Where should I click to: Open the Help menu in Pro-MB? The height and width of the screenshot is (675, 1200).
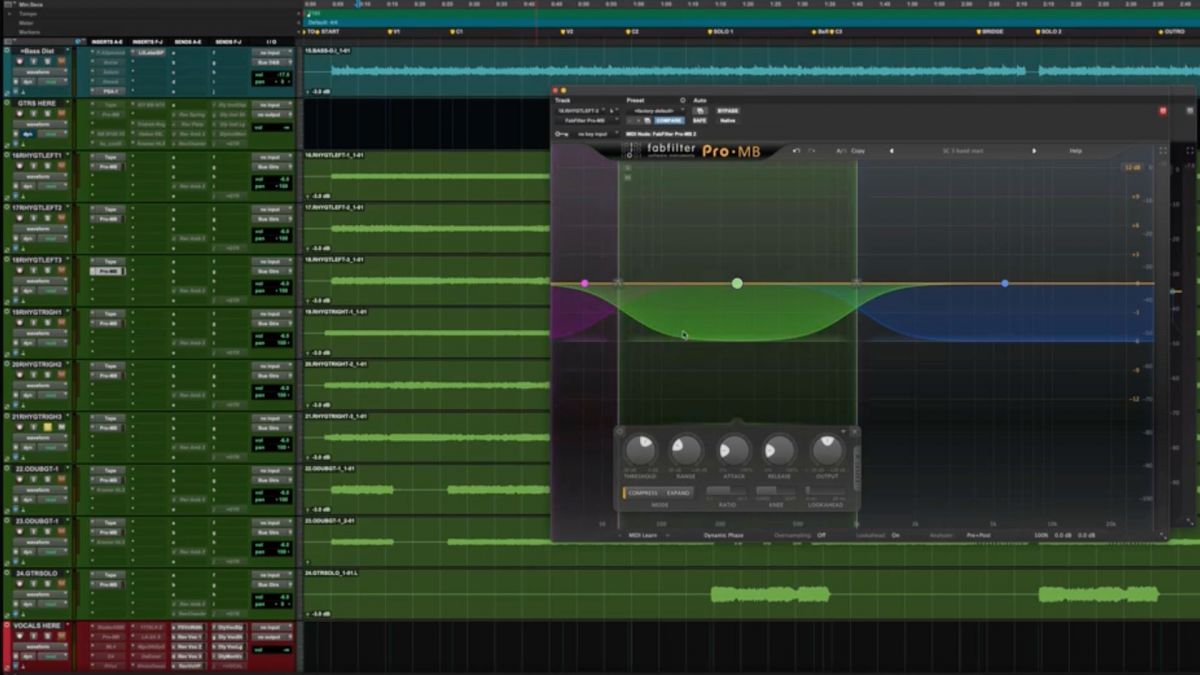[1076, 150]
